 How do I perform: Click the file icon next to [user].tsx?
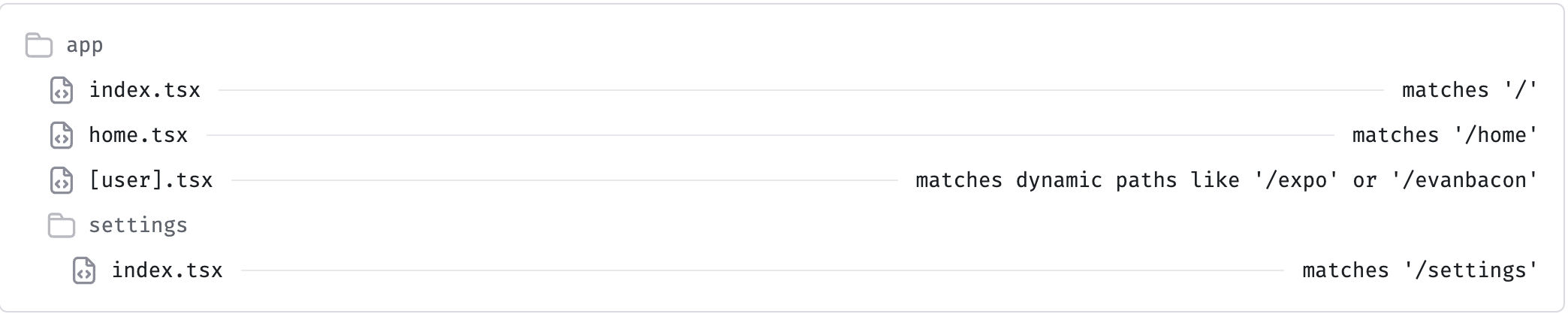coord(62,180)
